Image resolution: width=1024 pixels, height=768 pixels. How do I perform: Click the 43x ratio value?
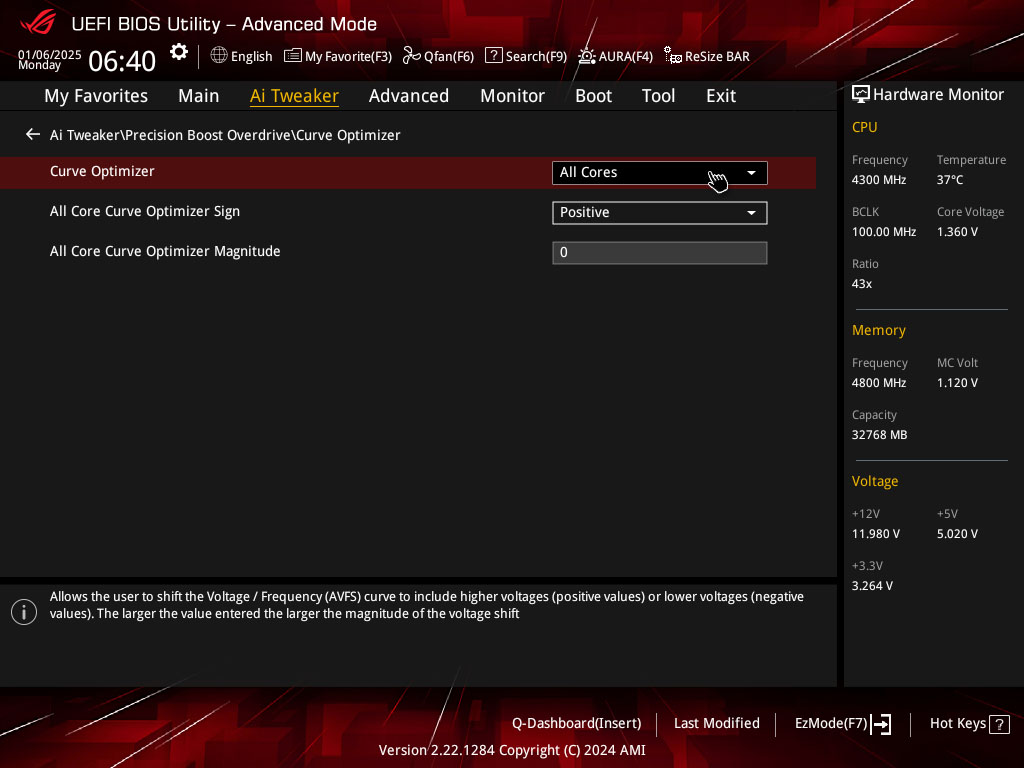point(862,284)
